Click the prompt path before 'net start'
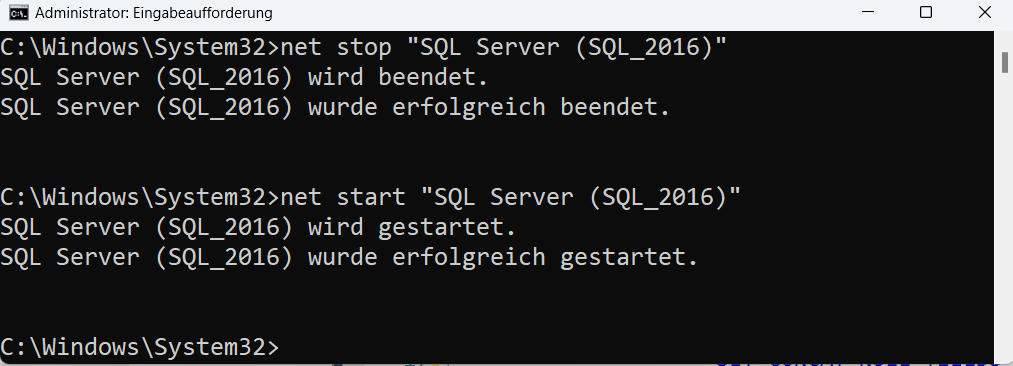The height and width of the screenshot is (366, 1013). [x=140, y=197]
